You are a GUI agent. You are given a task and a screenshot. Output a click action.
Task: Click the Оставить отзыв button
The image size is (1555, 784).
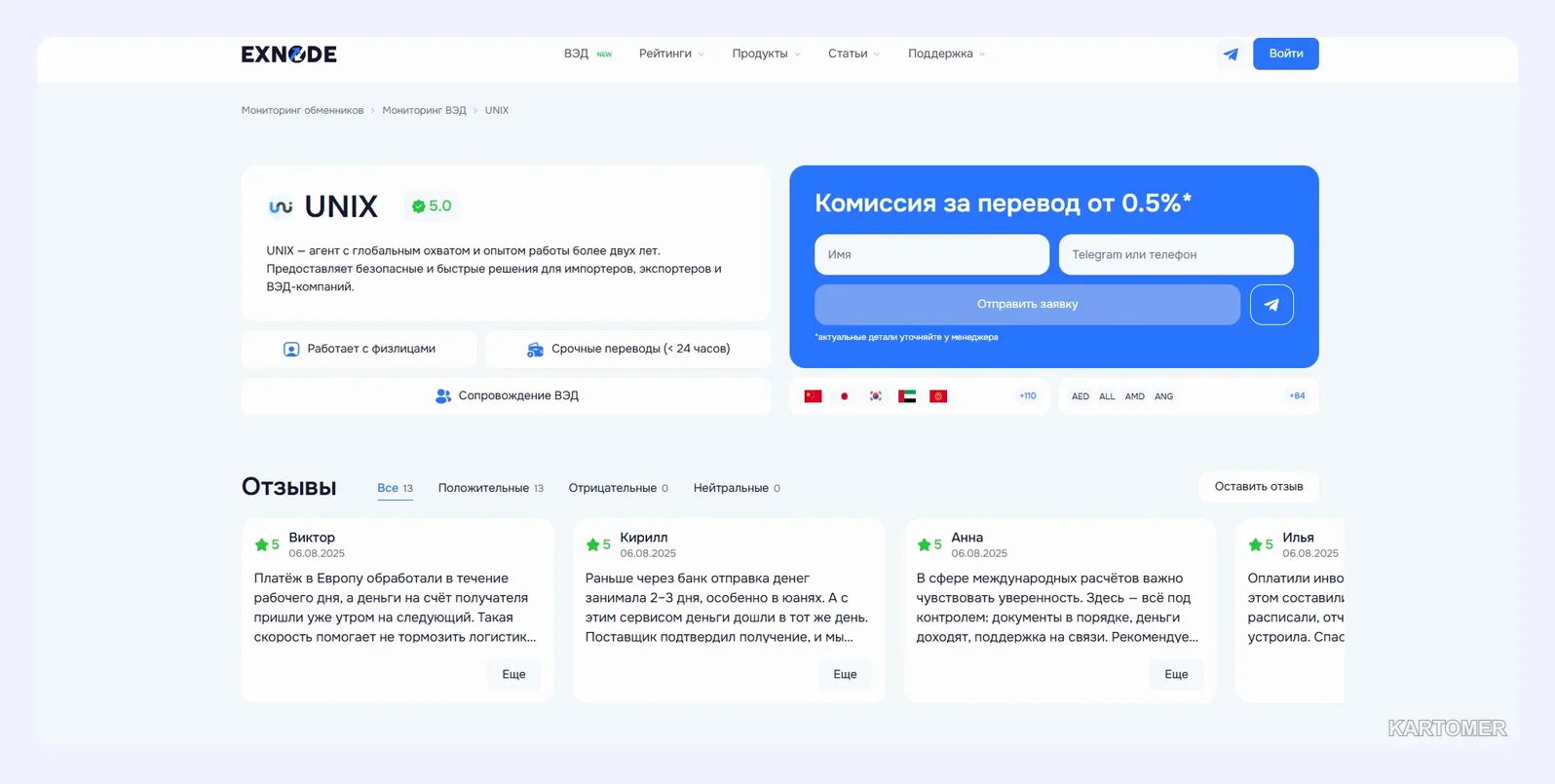pos(1259,487)
